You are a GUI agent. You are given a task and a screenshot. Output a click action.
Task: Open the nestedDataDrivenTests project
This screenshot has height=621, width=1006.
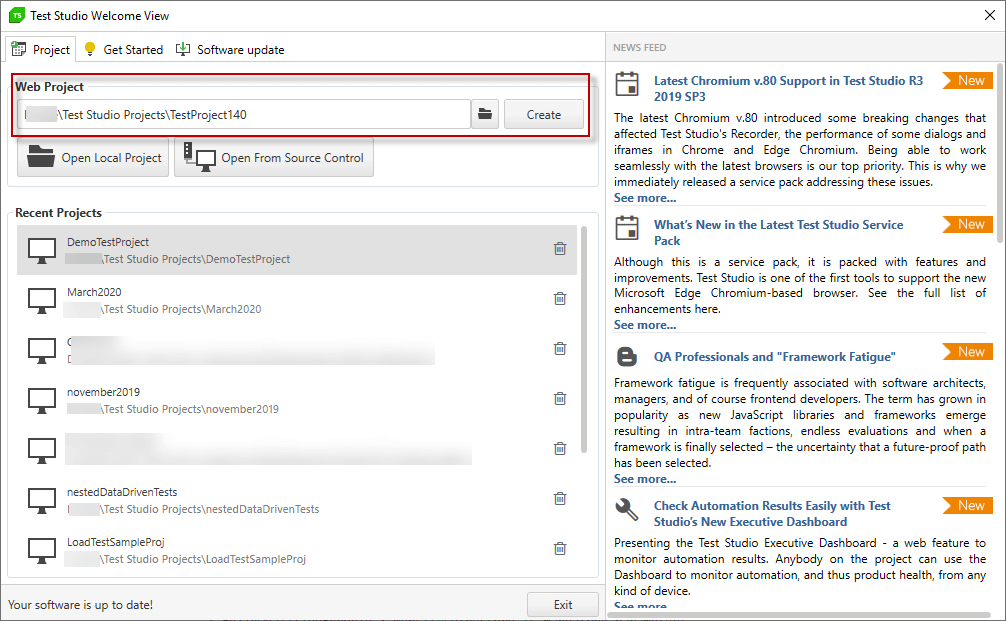pyautogui.click(x=296, y=500)
